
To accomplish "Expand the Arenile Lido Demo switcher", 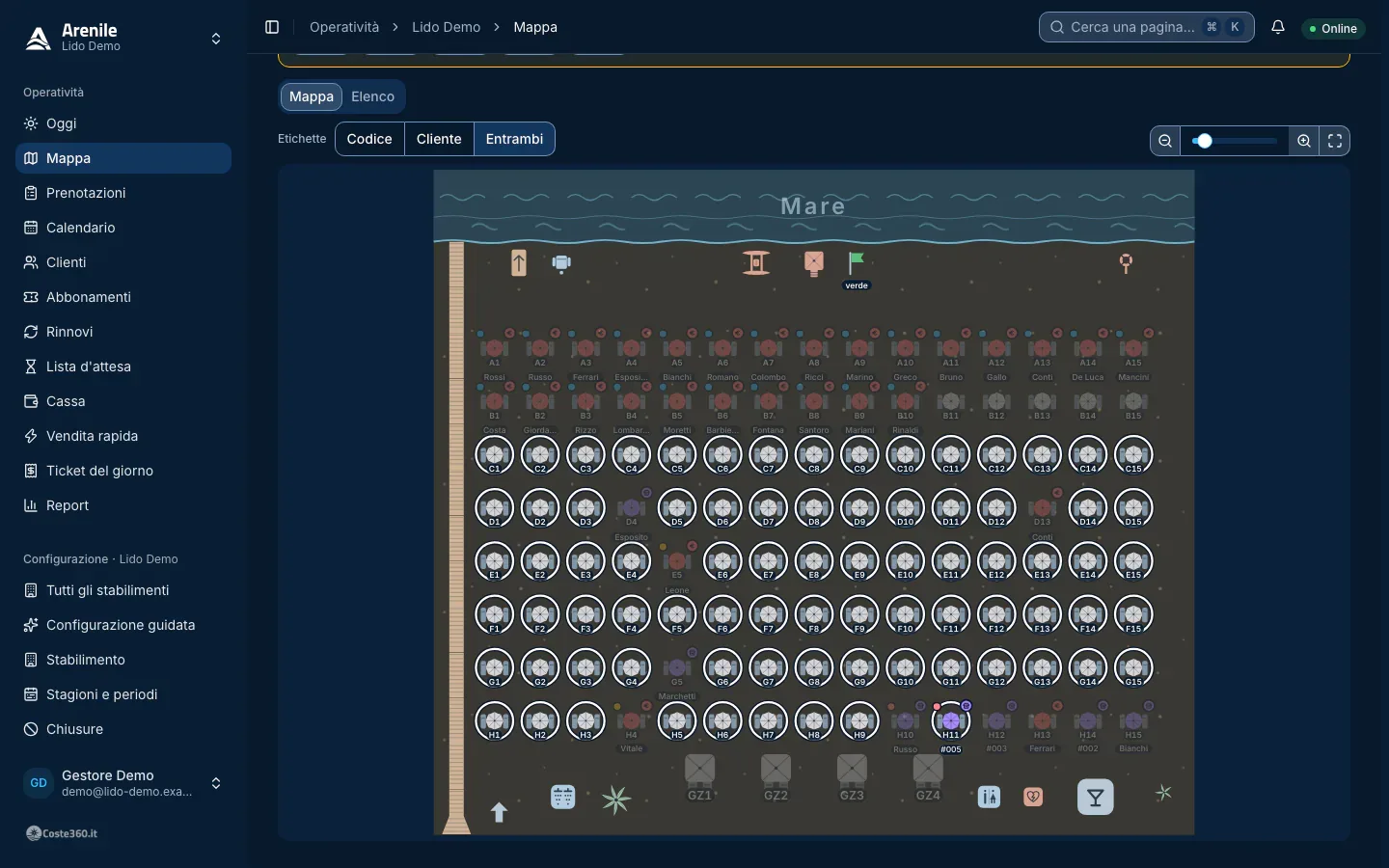I will pyautogui.click(x=123, y=39).
